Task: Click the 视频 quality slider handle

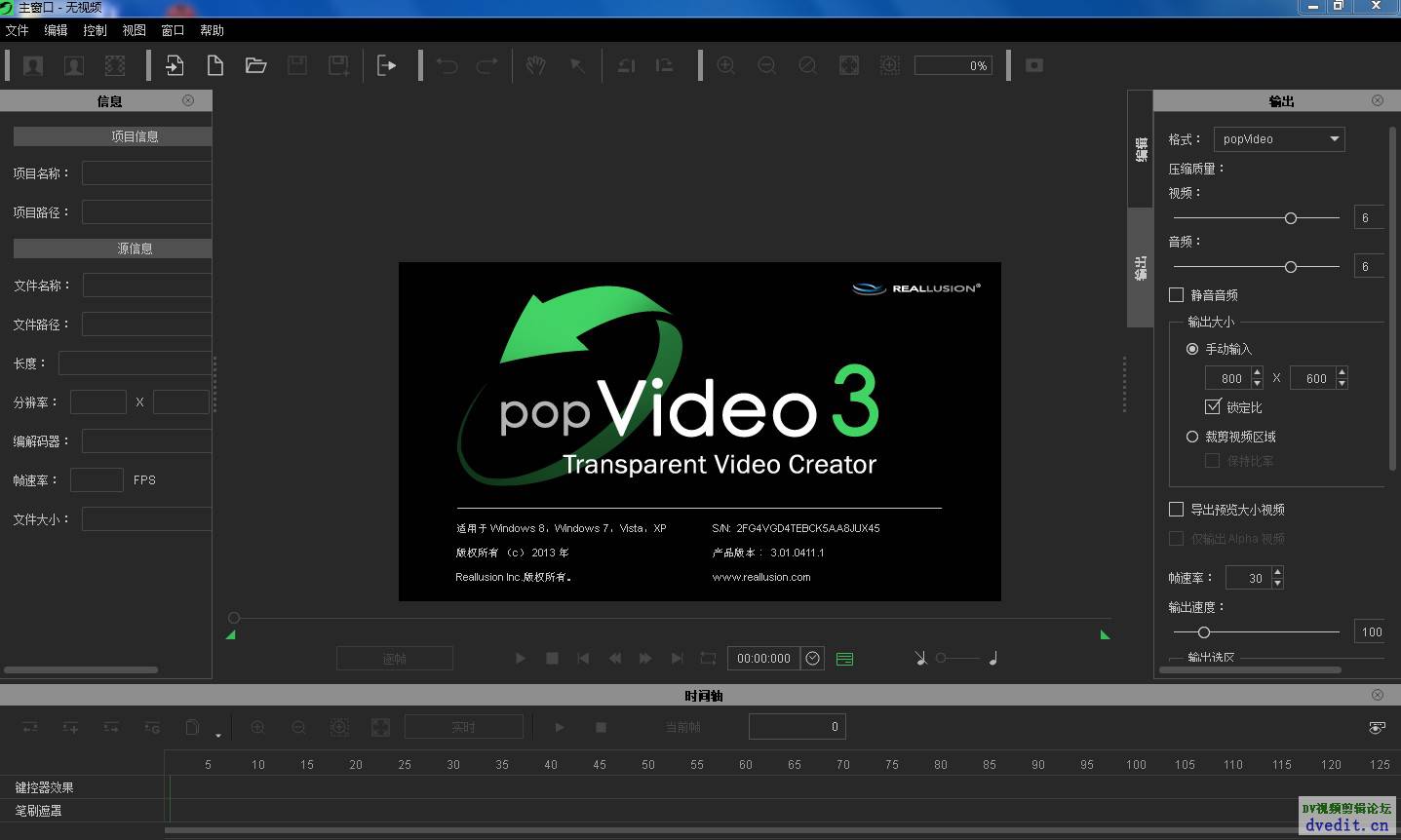Action: click(x=1291, y=218)
